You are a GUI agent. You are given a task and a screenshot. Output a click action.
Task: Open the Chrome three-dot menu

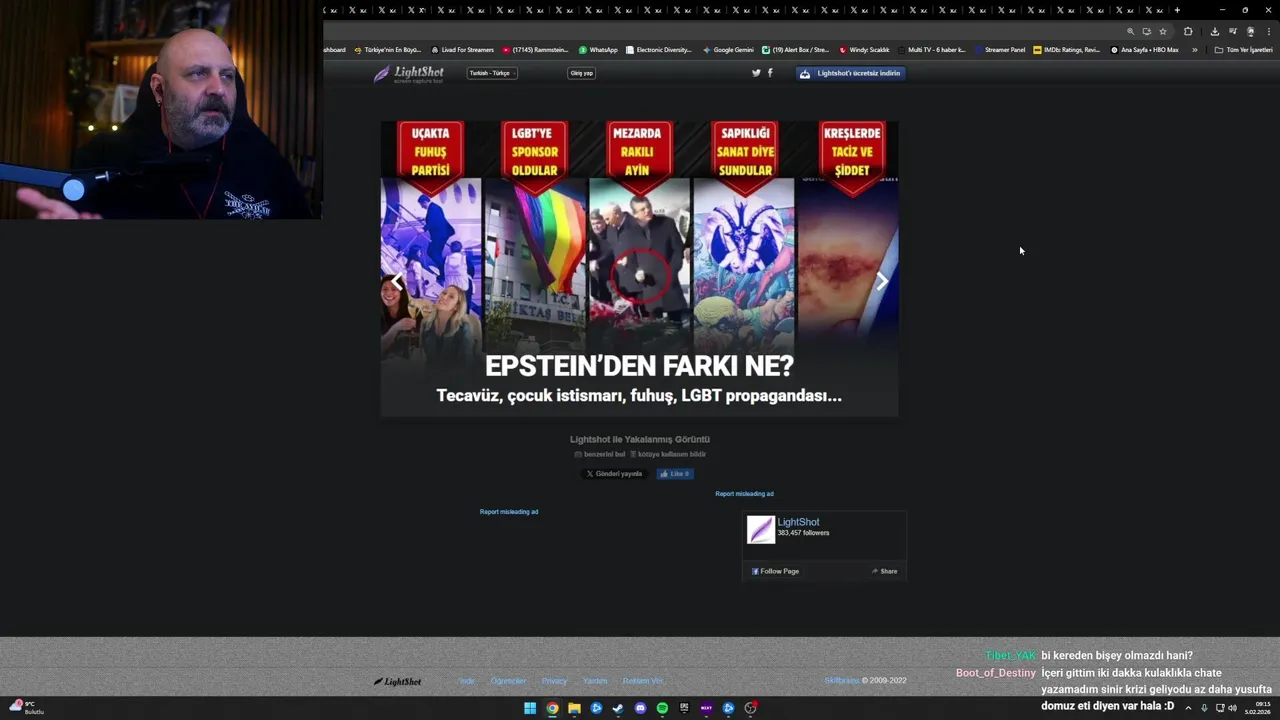pyautogui.click(x=1269, y=31)
